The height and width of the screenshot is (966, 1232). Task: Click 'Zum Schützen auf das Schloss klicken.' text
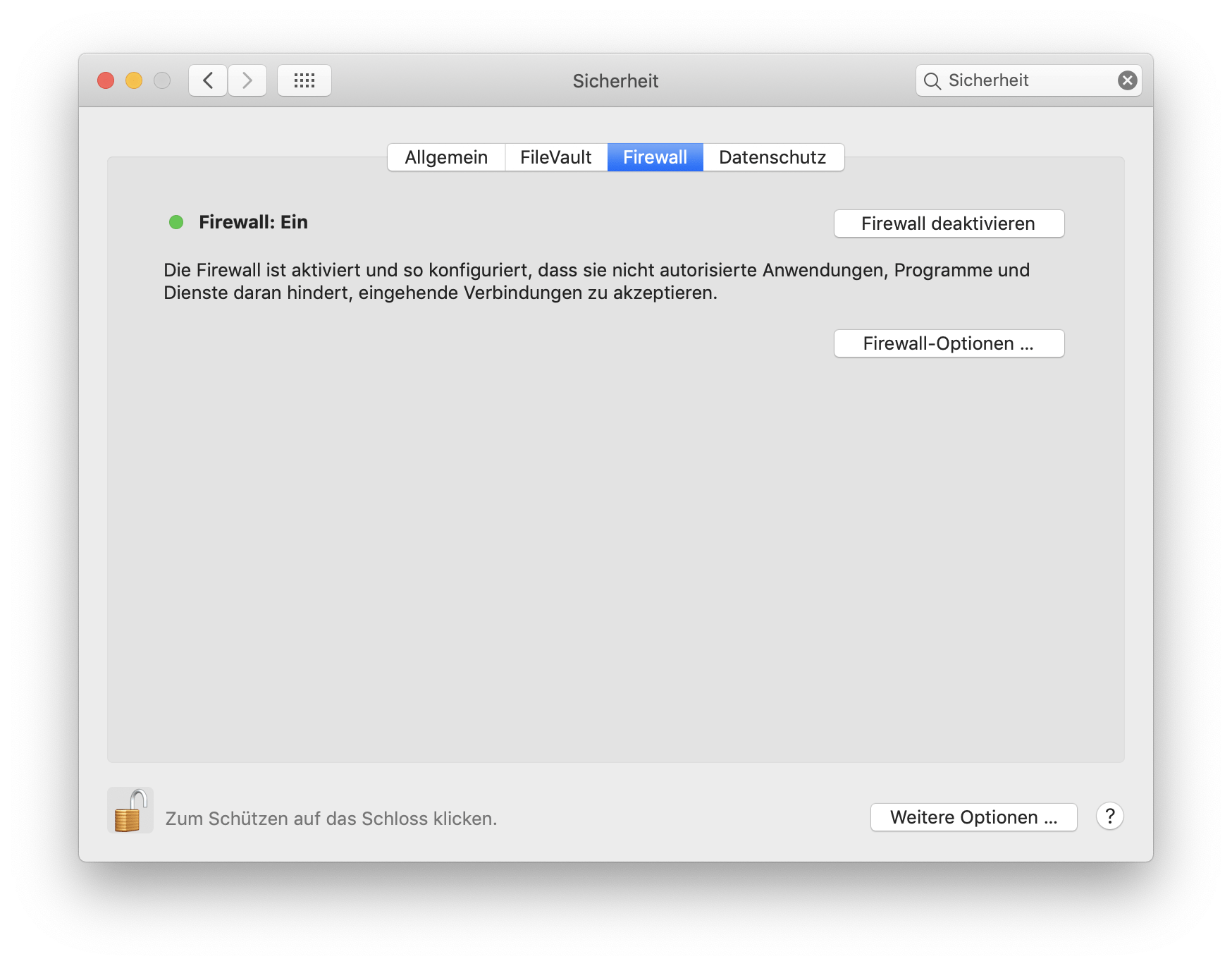[x=331, y=819]
